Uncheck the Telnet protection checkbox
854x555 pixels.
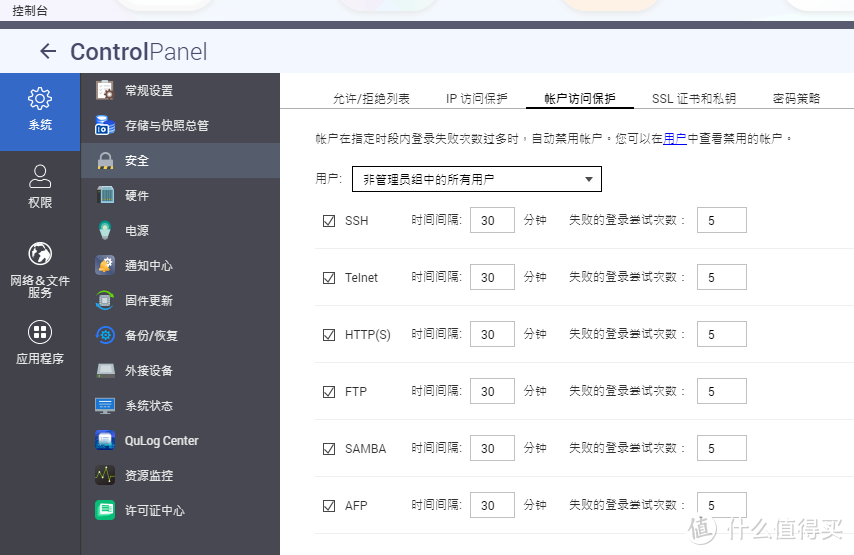click(329, 278)
